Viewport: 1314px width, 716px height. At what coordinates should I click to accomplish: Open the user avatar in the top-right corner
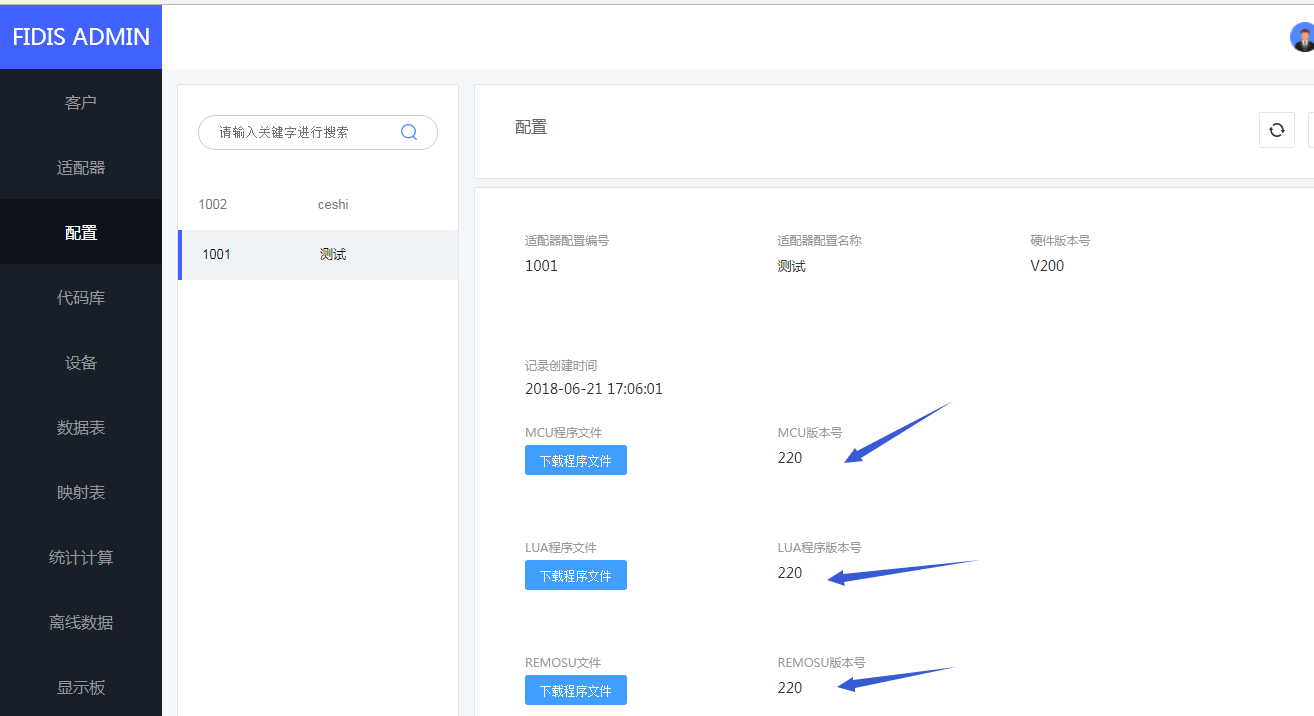coord(1302,38)
